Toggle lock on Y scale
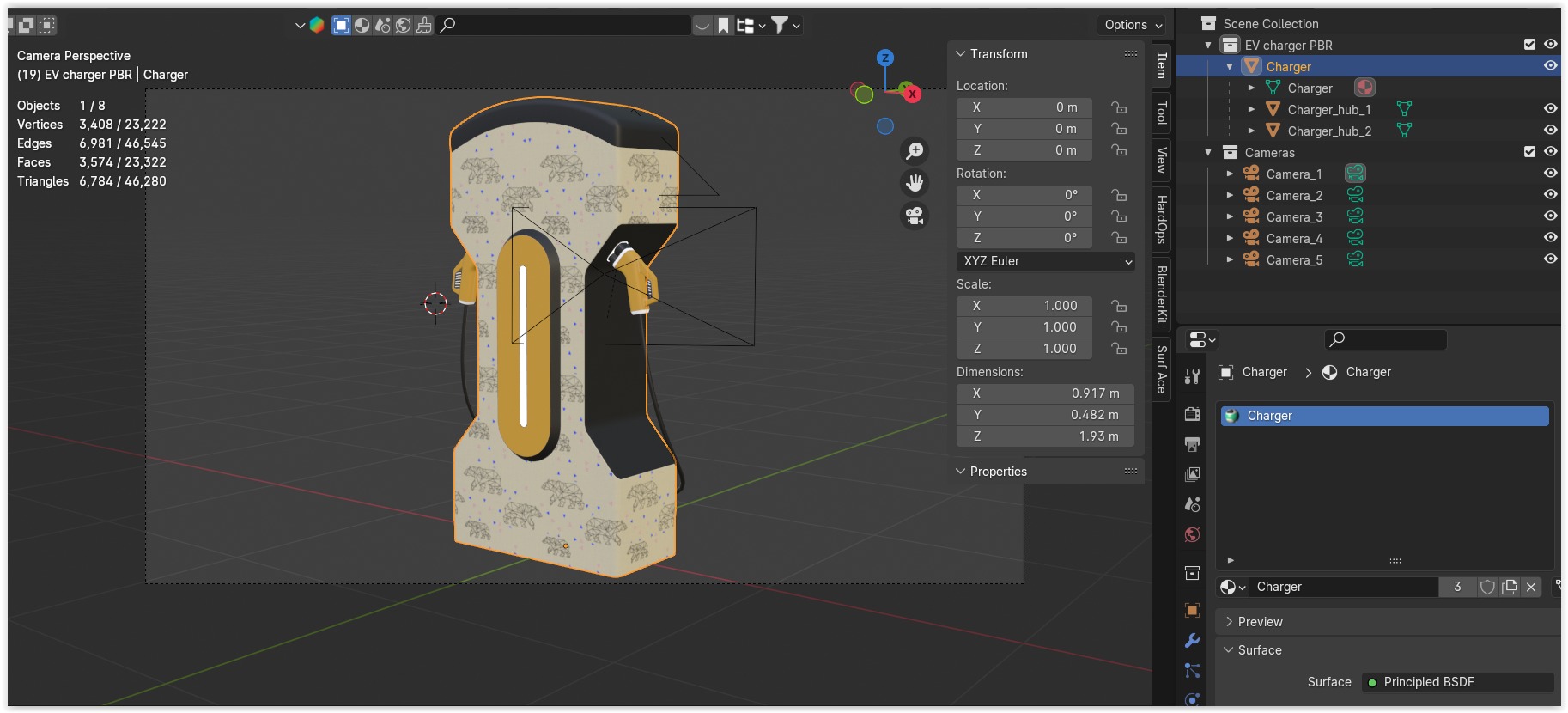This screenshot has width=1568, height=713. tap(1119, 327)
